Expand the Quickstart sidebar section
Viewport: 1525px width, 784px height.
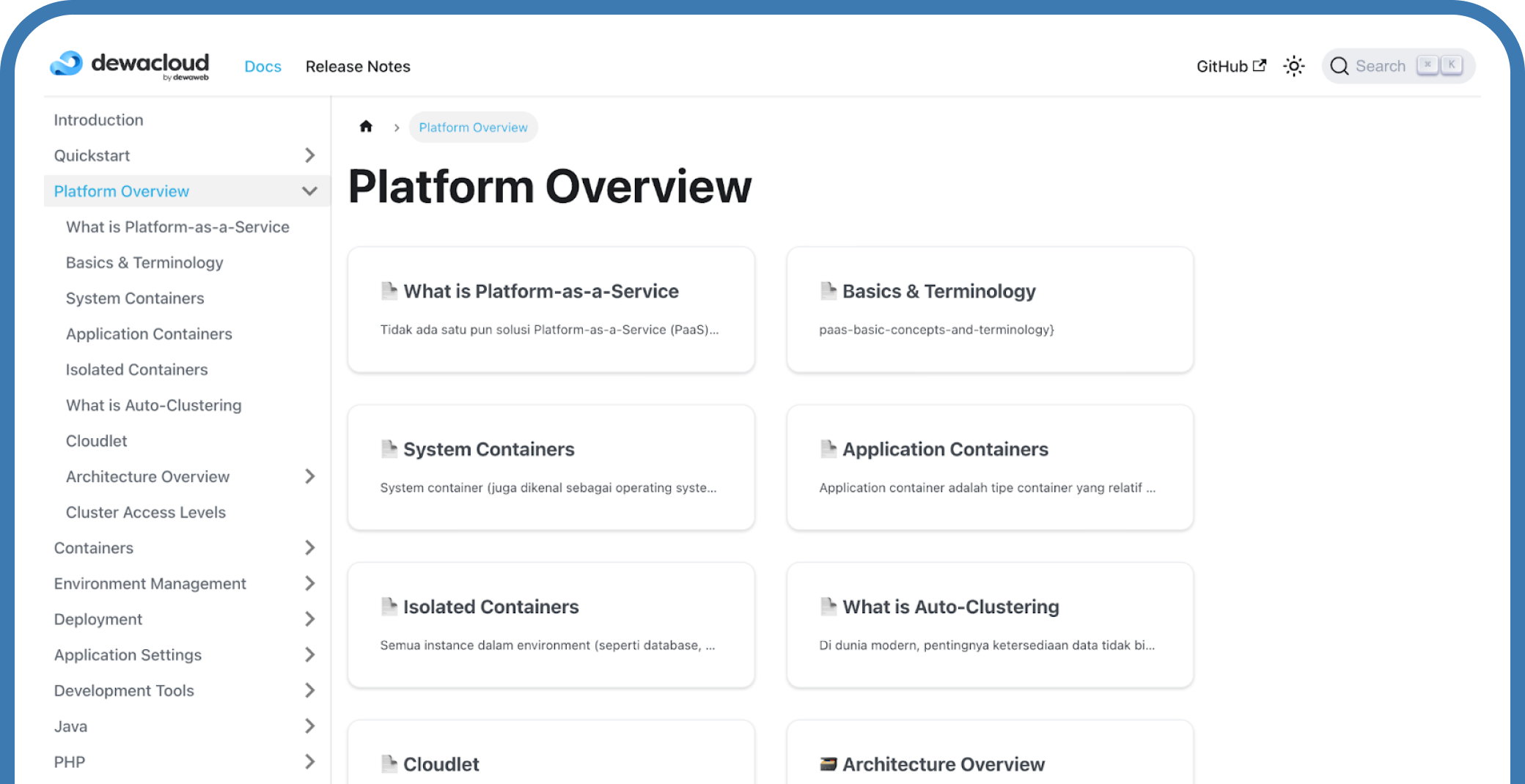pos(309,155)
